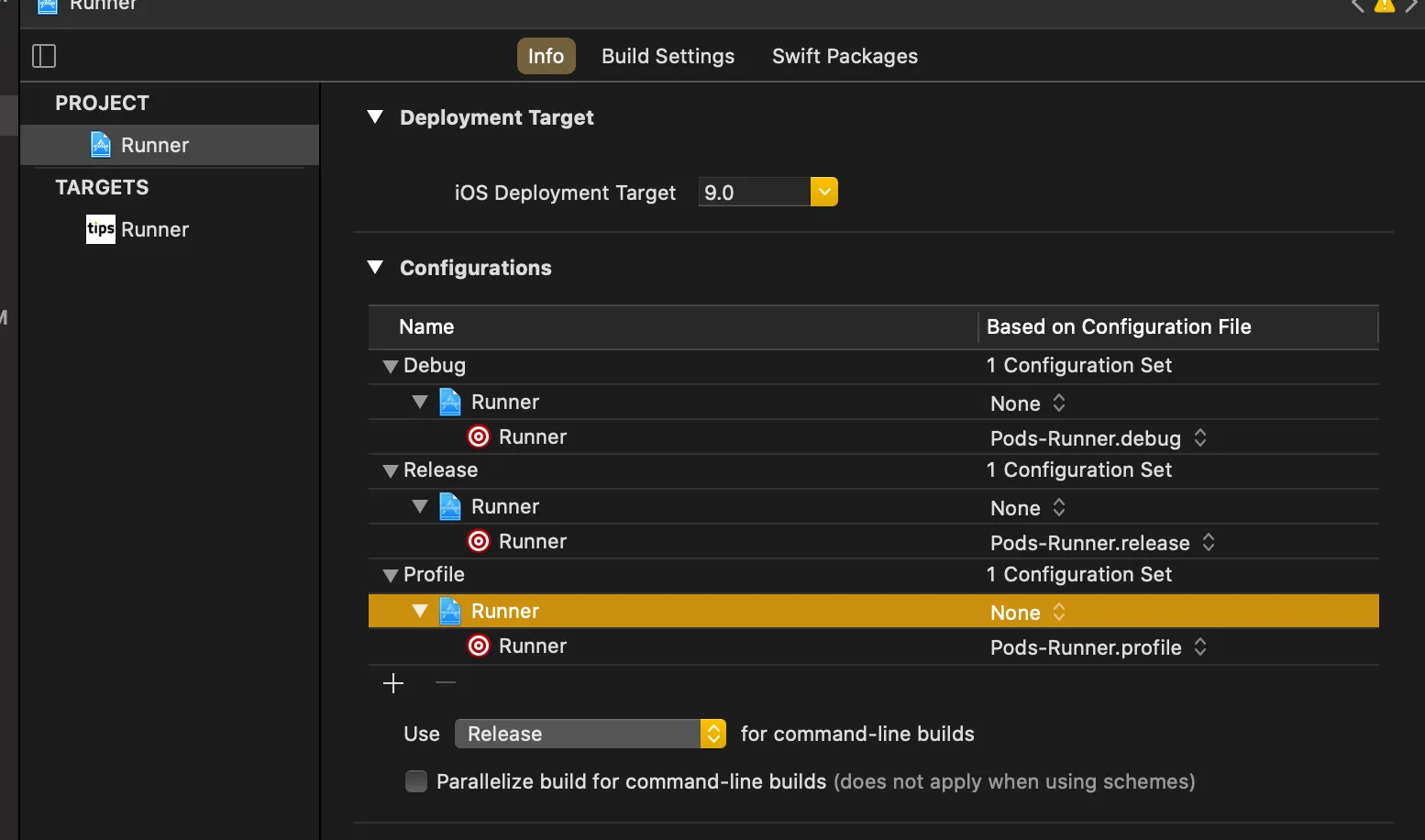
Task: Click the tips icon for Runner target
Action: 100,229
